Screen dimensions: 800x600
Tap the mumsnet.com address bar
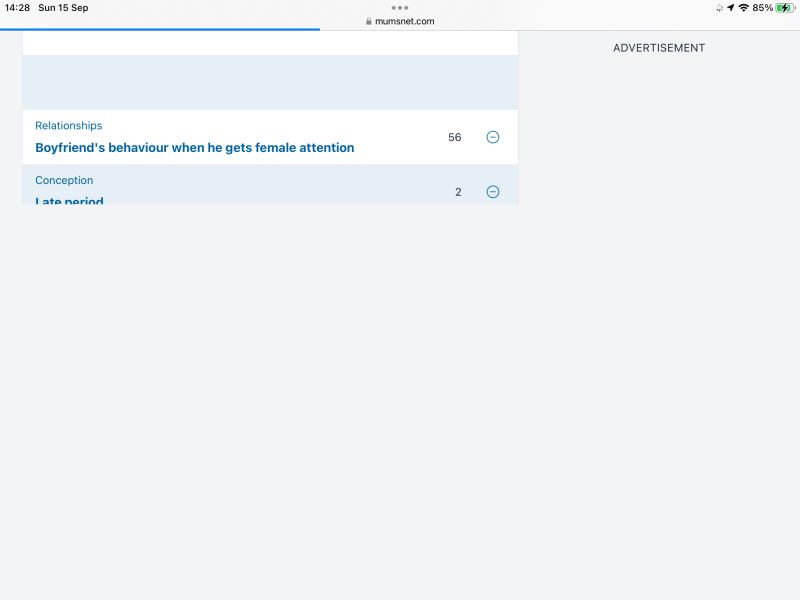pos(404,21)
